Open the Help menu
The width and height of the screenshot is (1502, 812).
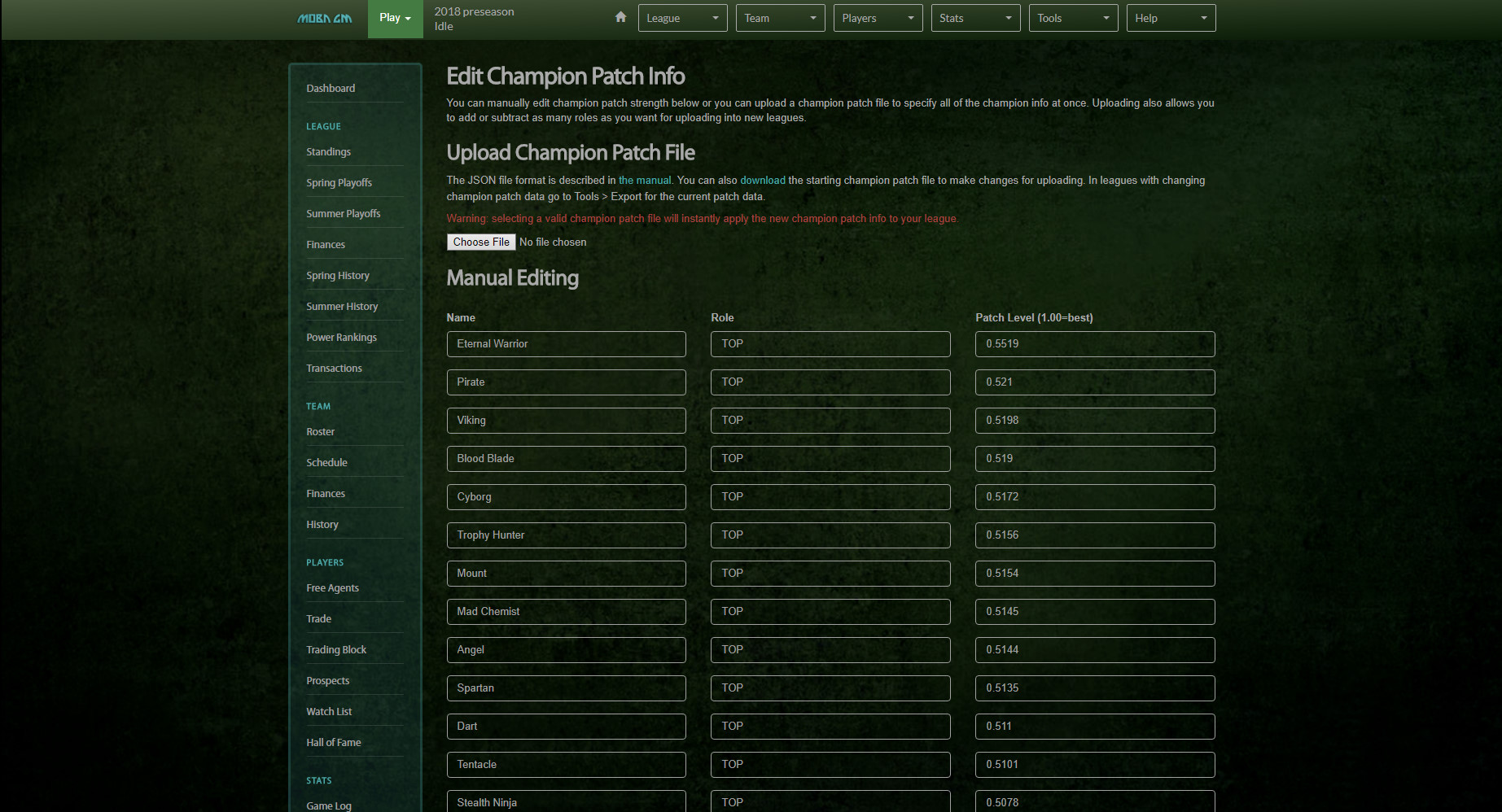click(x=1170, y=18)
